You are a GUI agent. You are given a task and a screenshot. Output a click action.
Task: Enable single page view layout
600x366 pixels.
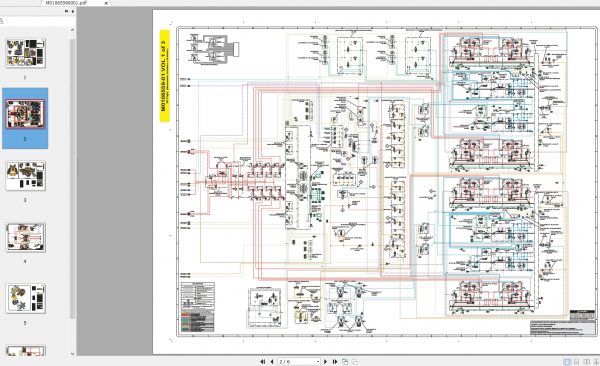[567, 362]
